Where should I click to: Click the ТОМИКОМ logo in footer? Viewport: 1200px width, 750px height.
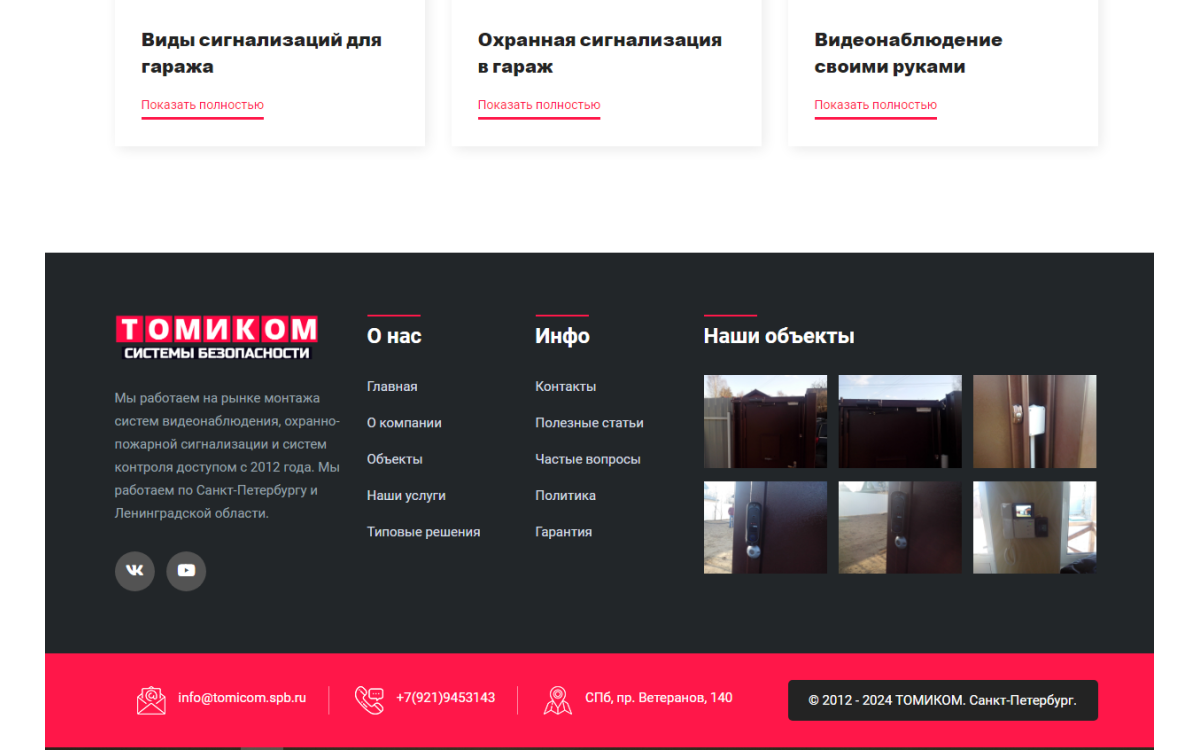[x=216, y=338]
